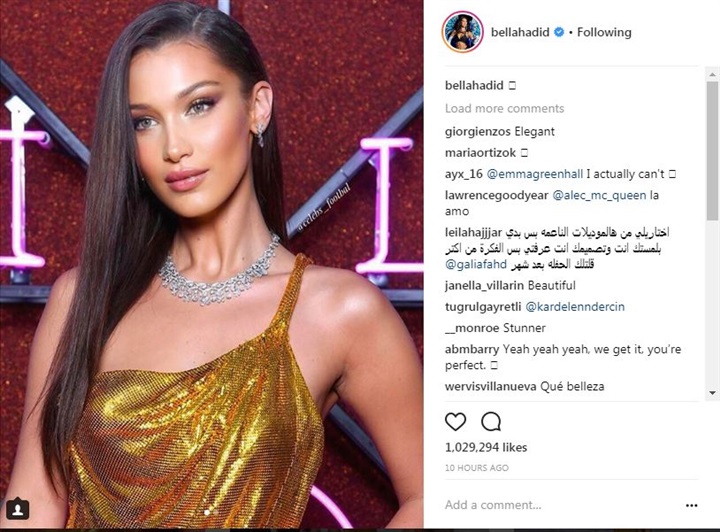
Task: Click scrollbar up arrow in comments
Action: pyautogui.click(x=712, y=73)
